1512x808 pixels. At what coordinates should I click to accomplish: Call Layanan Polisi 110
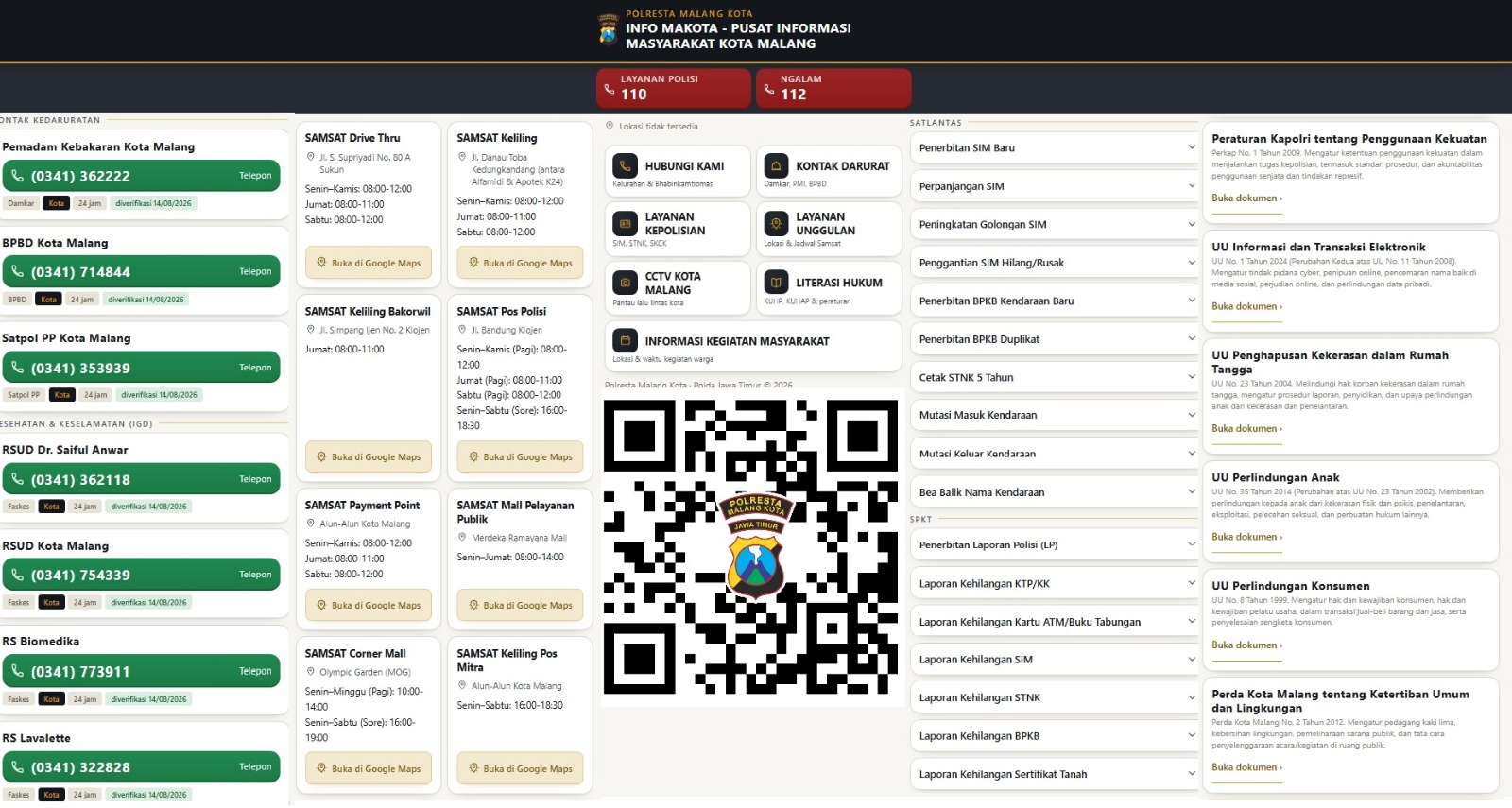point(676,88)
